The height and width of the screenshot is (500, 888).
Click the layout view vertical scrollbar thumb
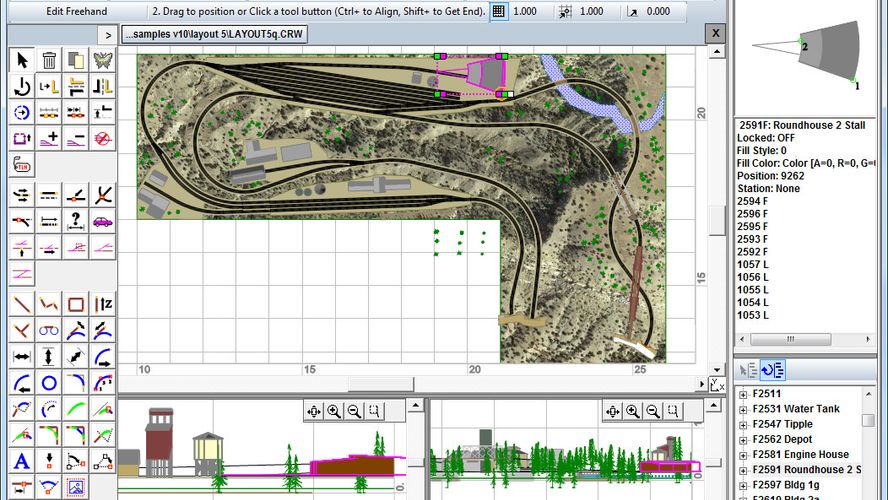tap(716, 220)
